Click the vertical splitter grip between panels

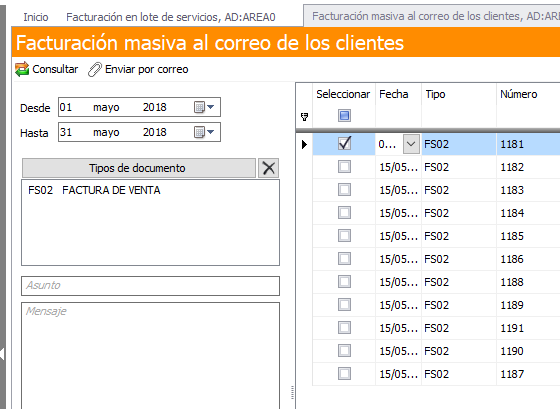pyautogui.click(x=292, y=392)
